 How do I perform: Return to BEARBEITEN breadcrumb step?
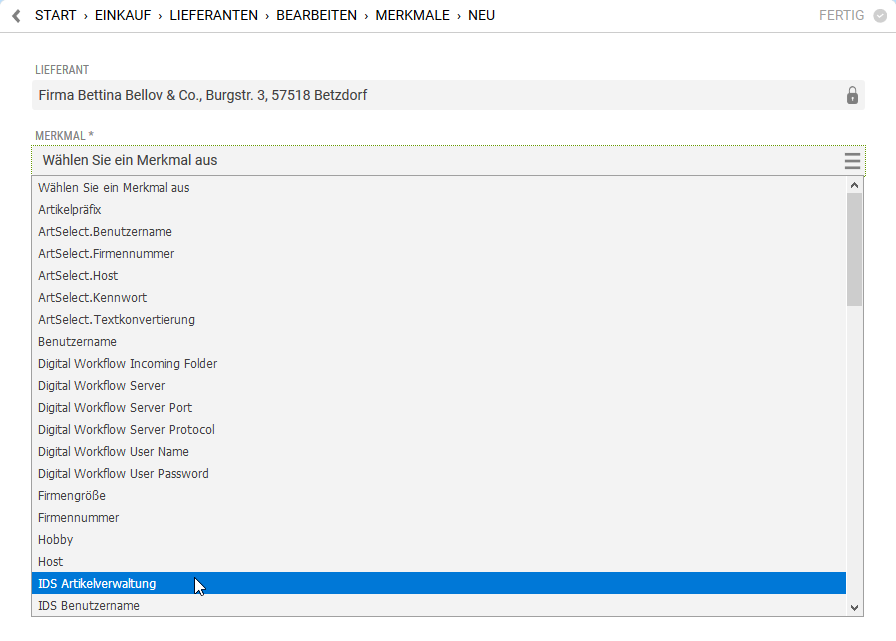[x=316, y=16]
